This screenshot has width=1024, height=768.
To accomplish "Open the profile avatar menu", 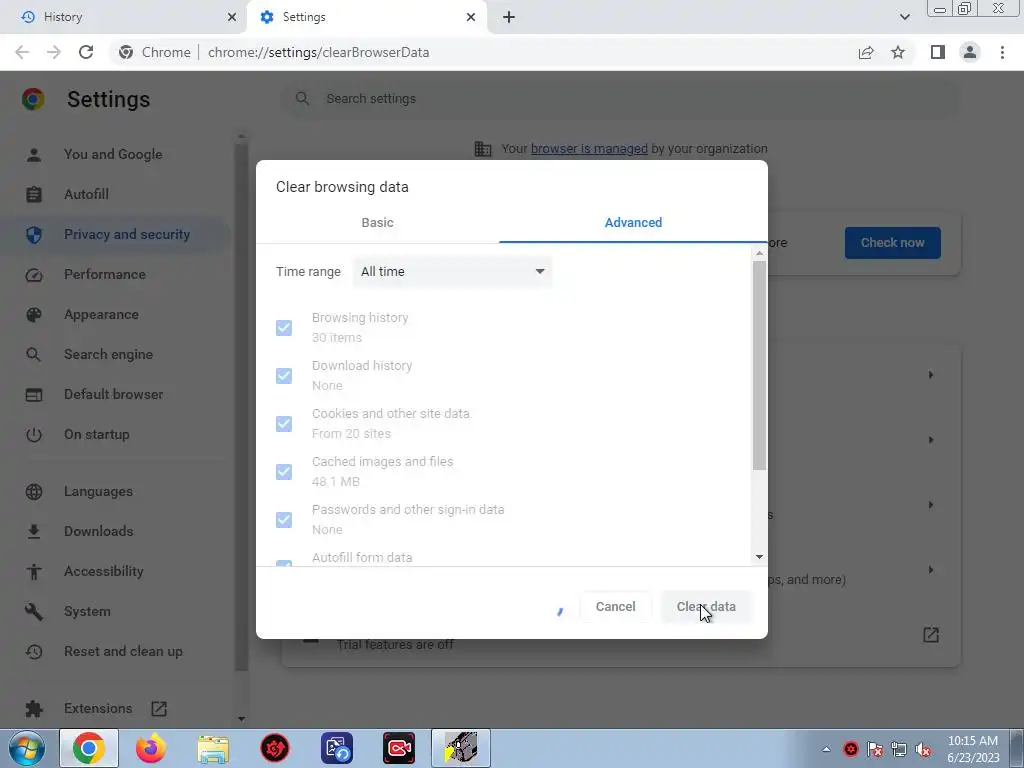I will tap(970, 52).
